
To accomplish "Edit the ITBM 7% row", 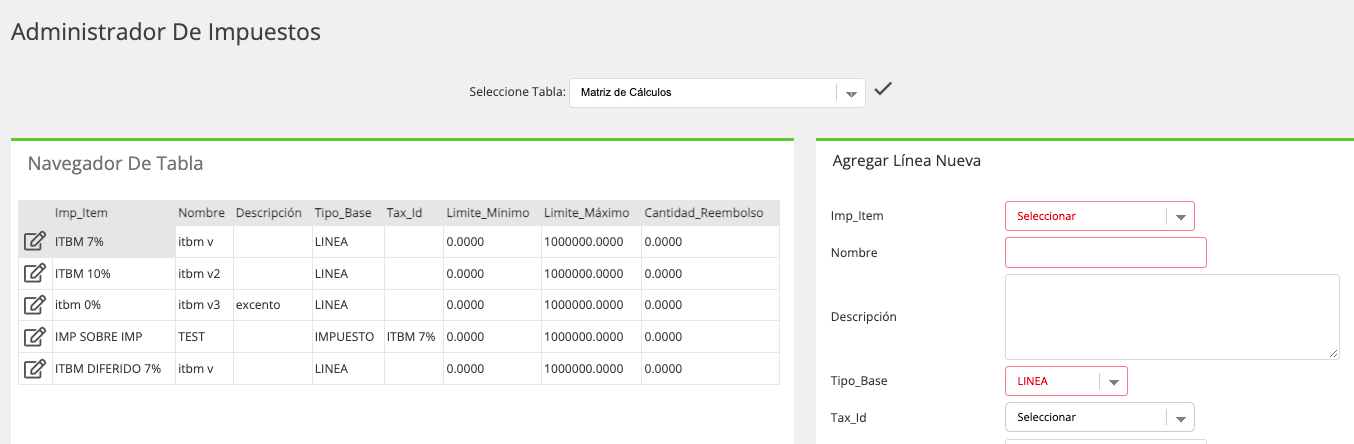I will [x=35, y=241].
